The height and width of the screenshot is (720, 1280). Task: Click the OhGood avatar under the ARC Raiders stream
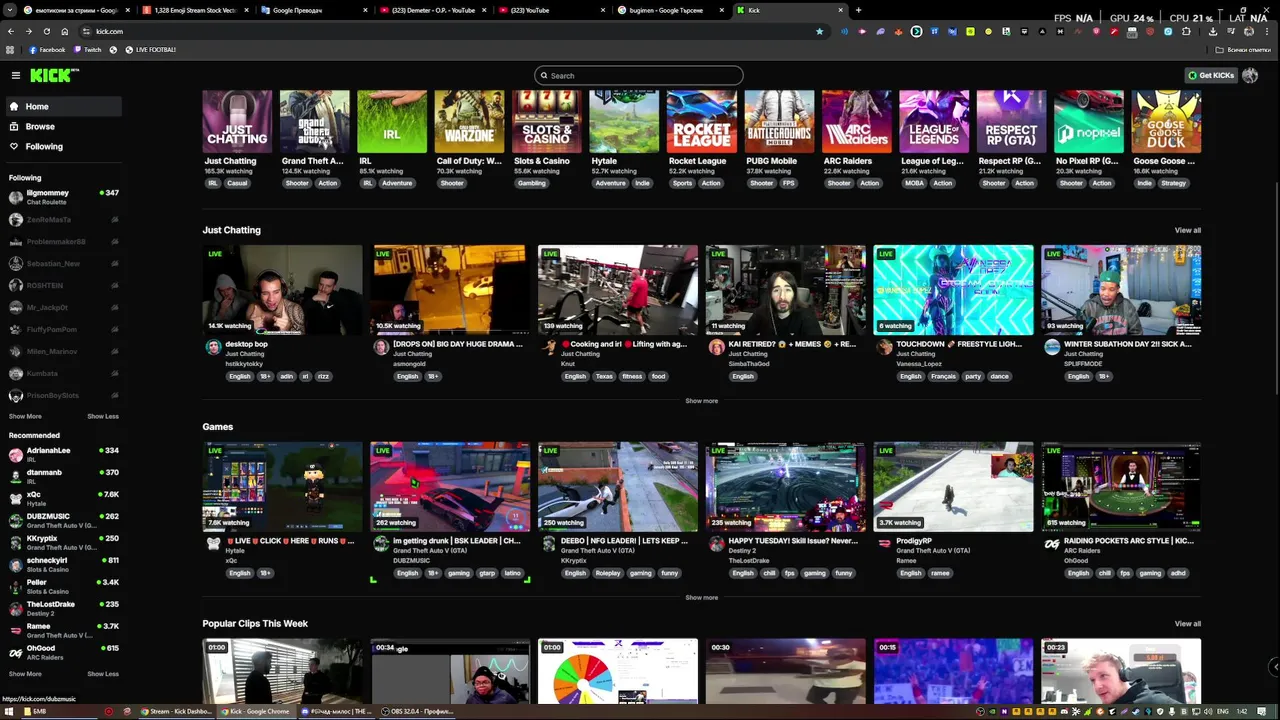point(1052,544)
